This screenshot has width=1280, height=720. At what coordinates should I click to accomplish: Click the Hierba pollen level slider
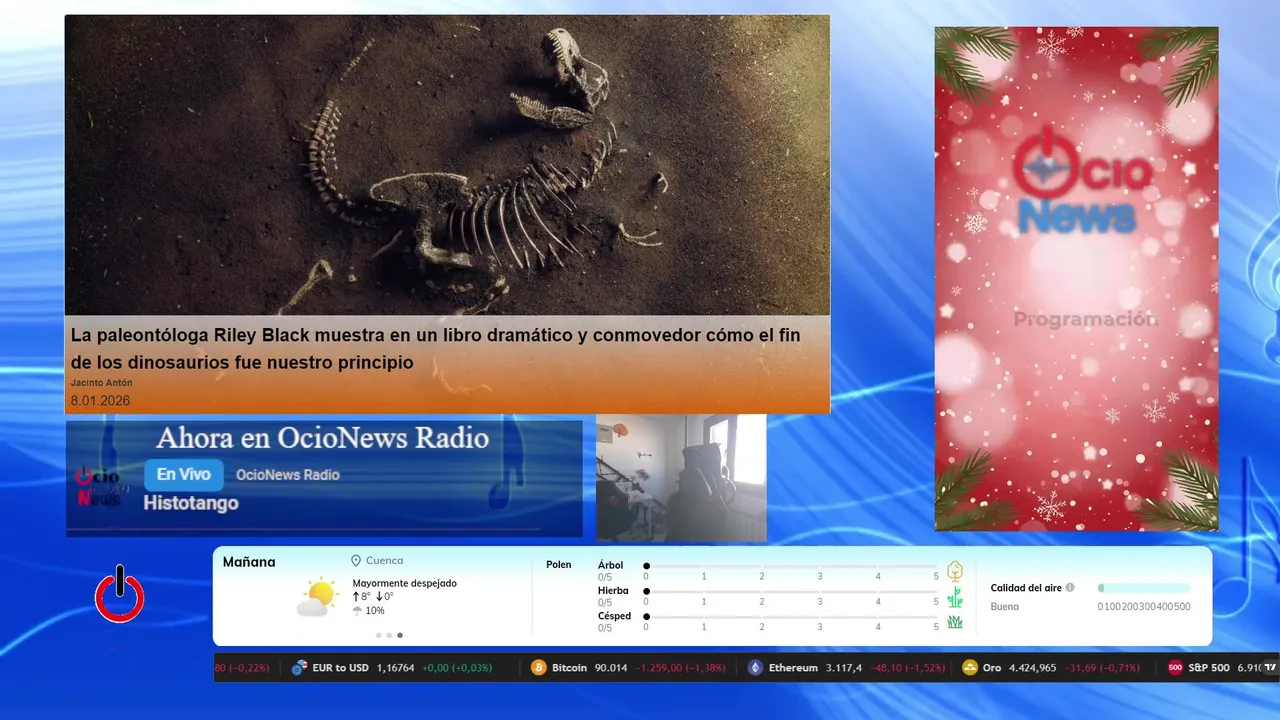(x=791, y=591)
